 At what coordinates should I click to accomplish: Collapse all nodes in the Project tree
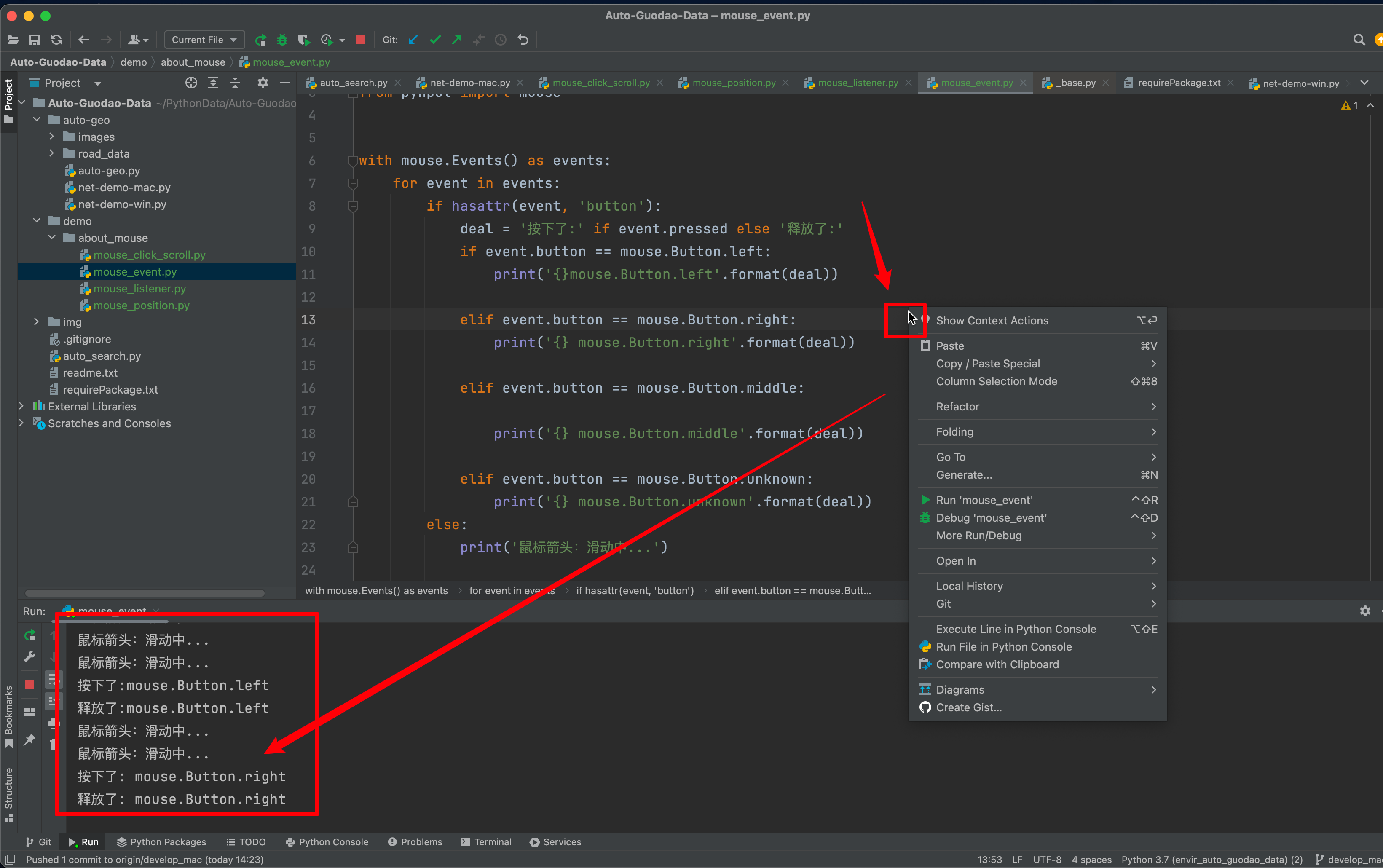[236, 83]
